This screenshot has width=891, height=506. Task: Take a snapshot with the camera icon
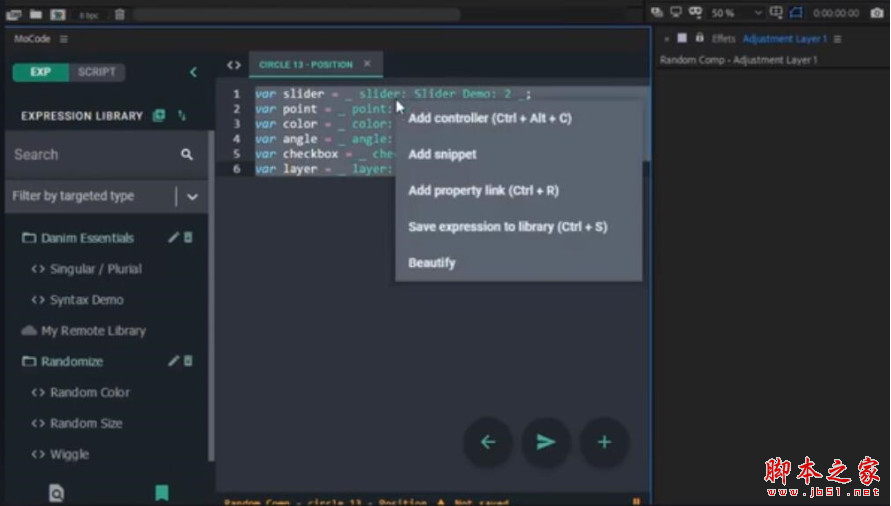(x=877, y=13)
